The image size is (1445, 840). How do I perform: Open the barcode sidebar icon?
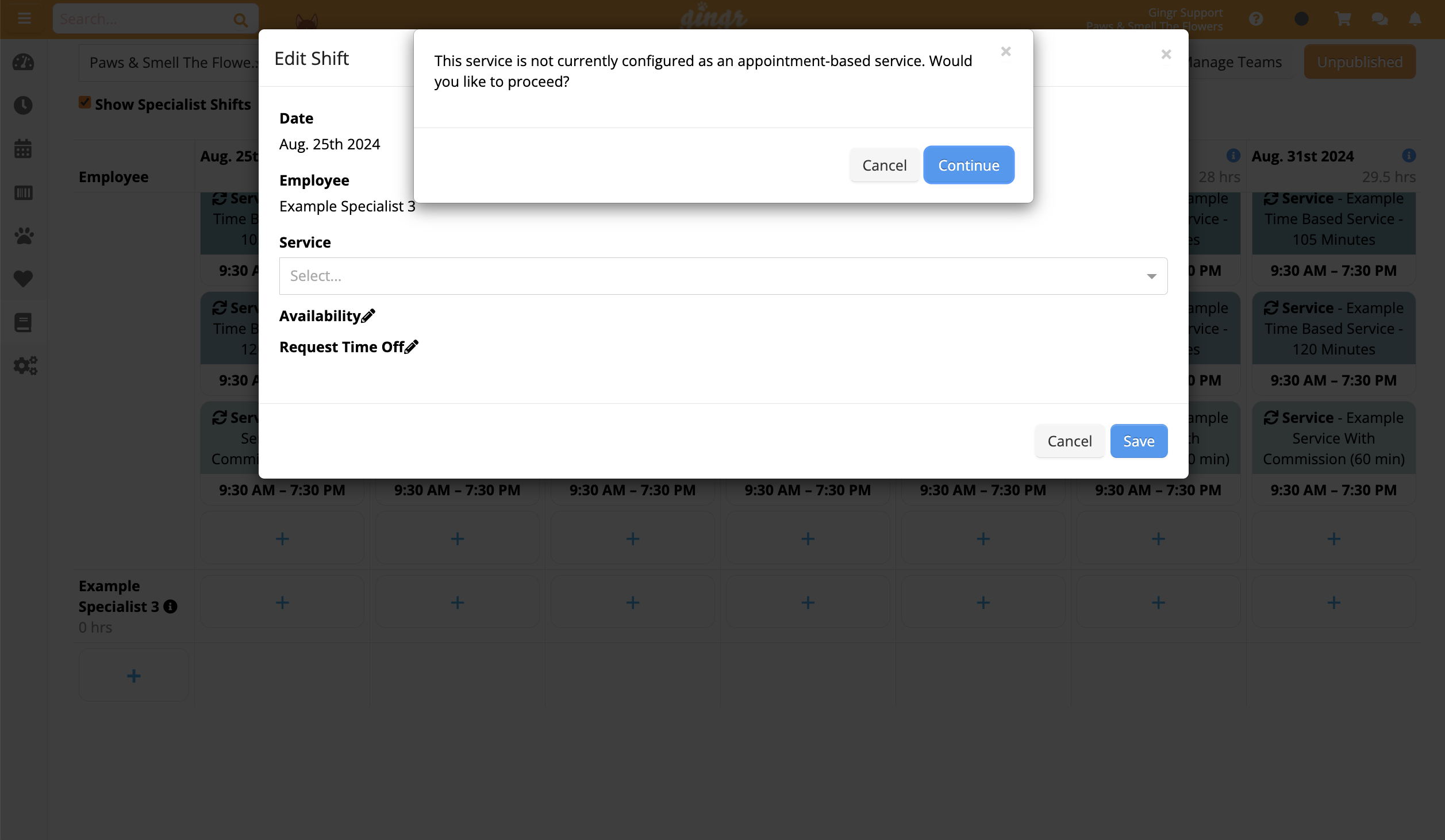coord(24,192)
